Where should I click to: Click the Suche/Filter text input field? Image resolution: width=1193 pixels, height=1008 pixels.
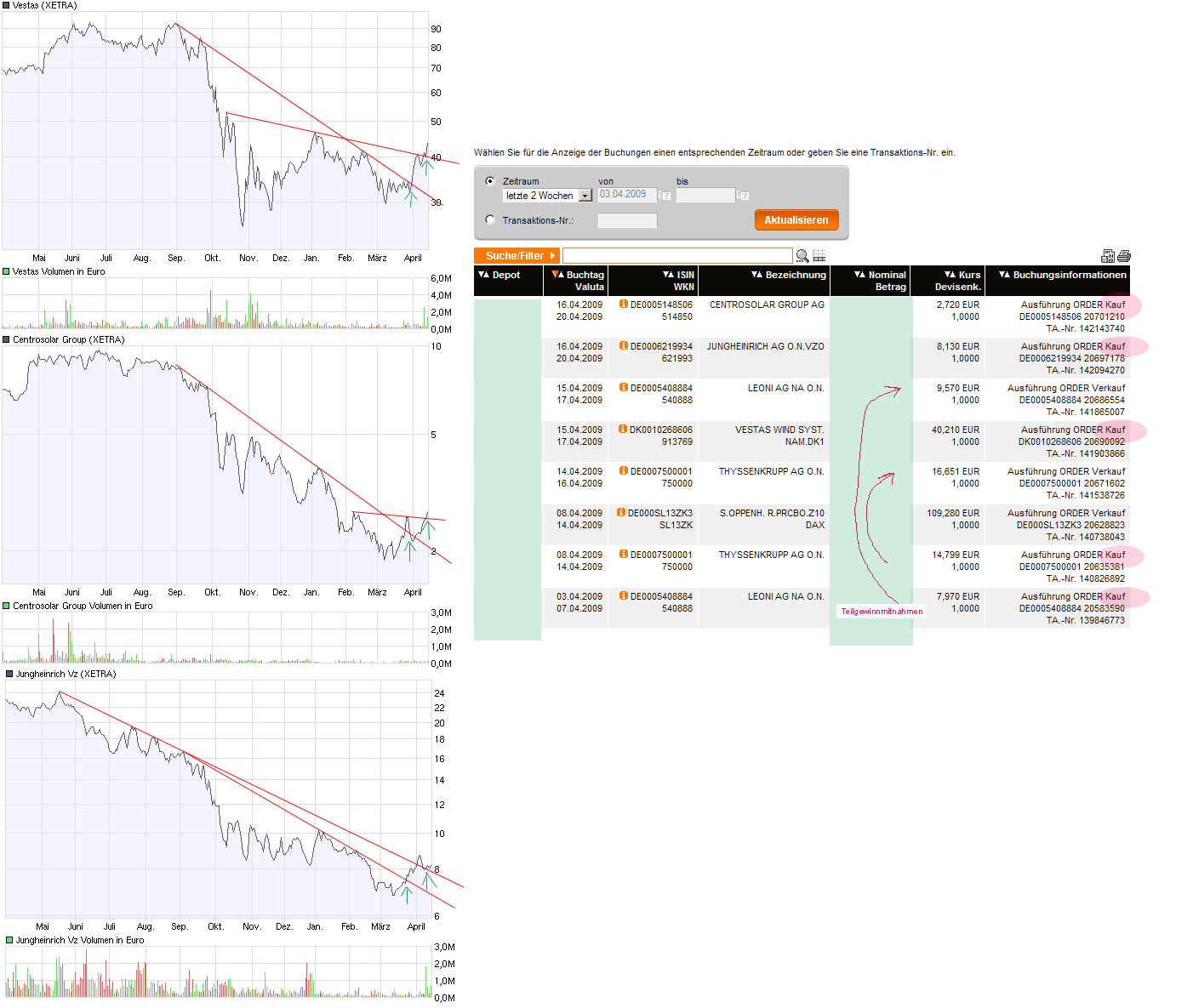click(677, 256)
